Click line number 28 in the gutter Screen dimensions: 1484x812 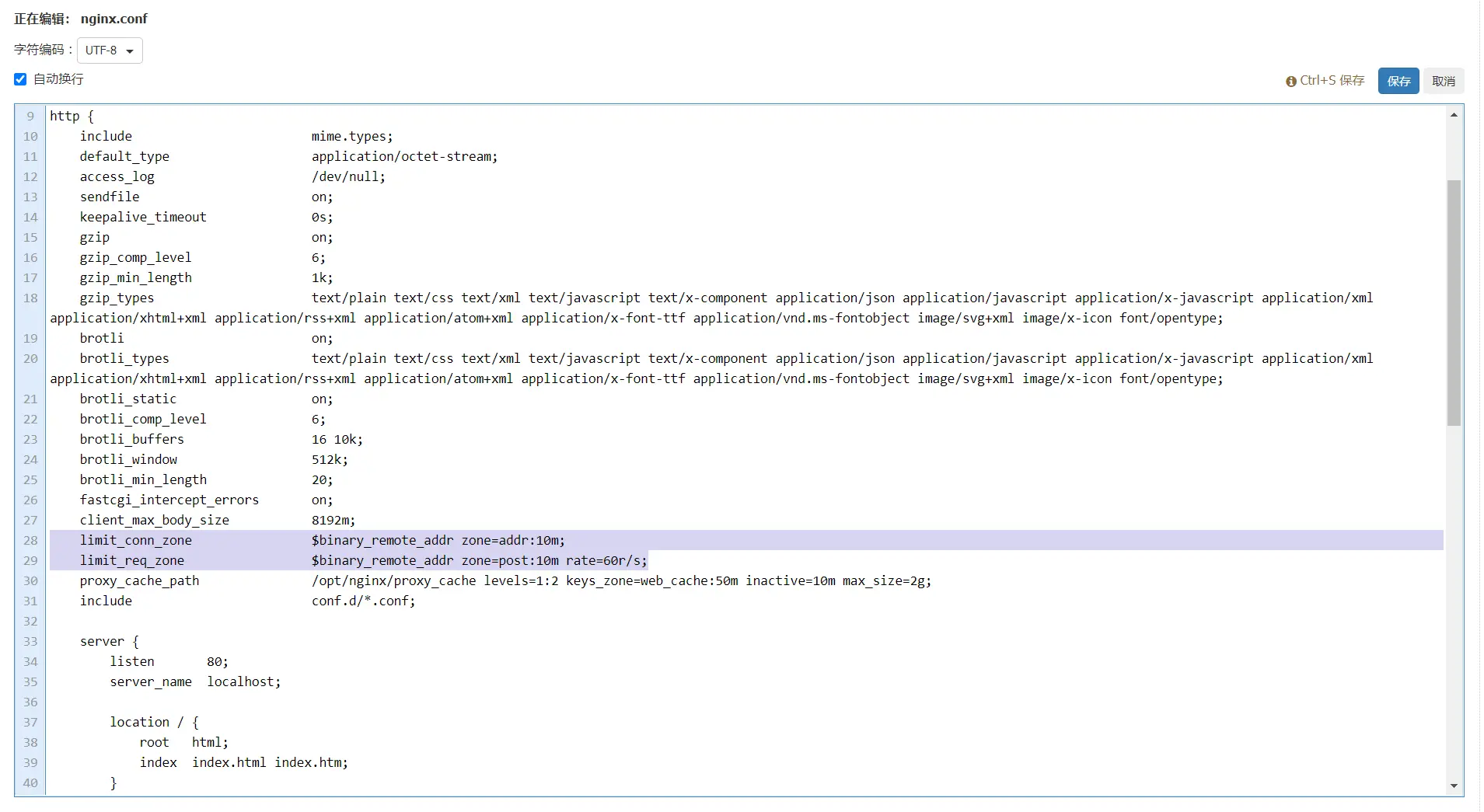[30, 540]
